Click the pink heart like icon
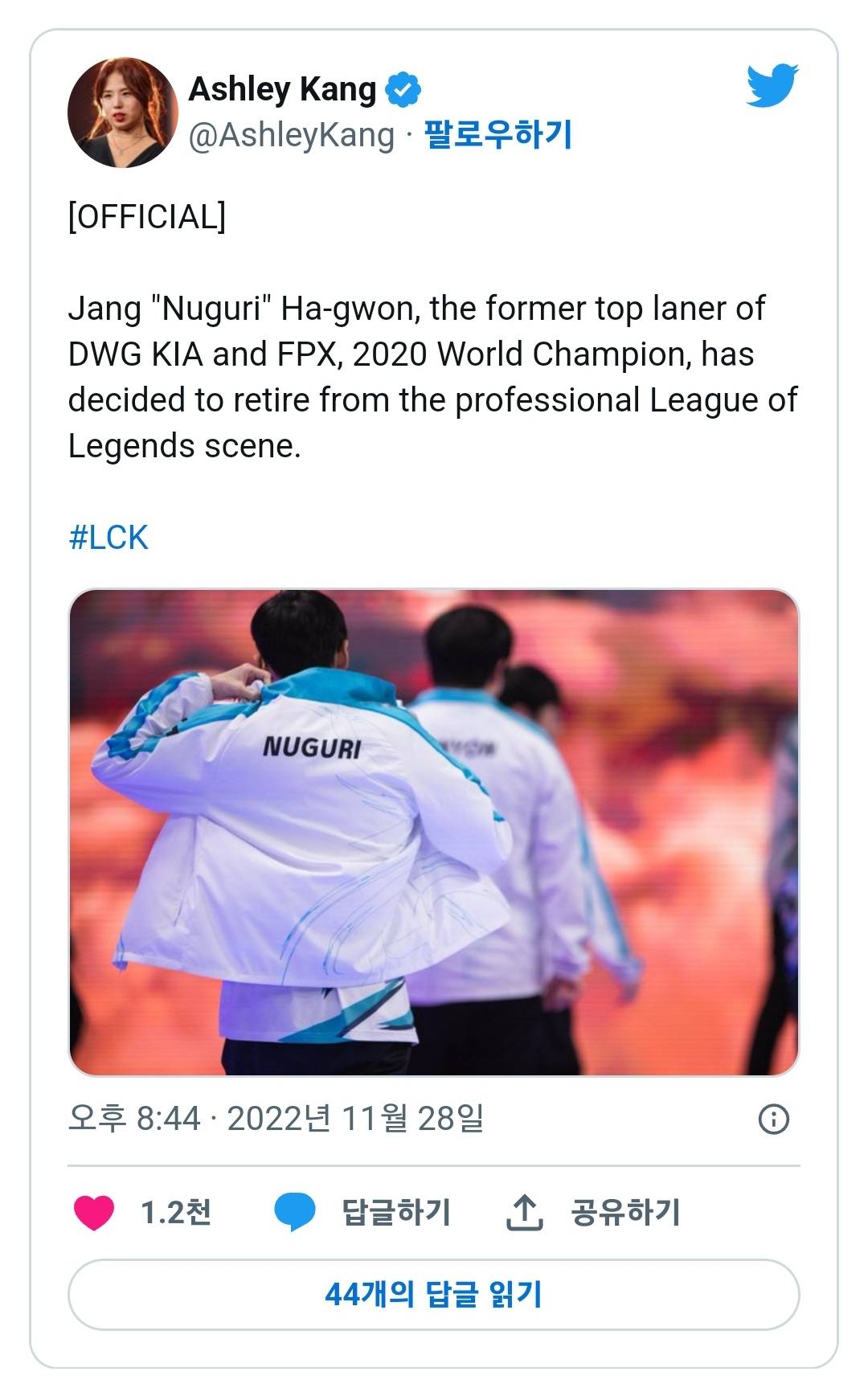Image resolution: width=868 pixels, height=1392 pixels. pos(94,1213)
